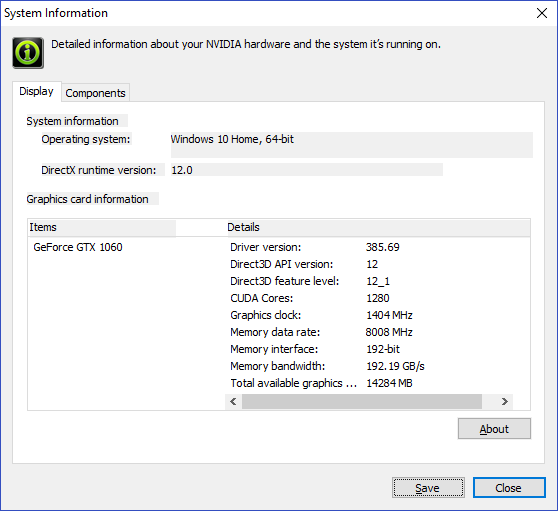Image resolution: width=558 pixels, height=511 pixels.
Task: Click the About button
Action: tap(494, 429)
